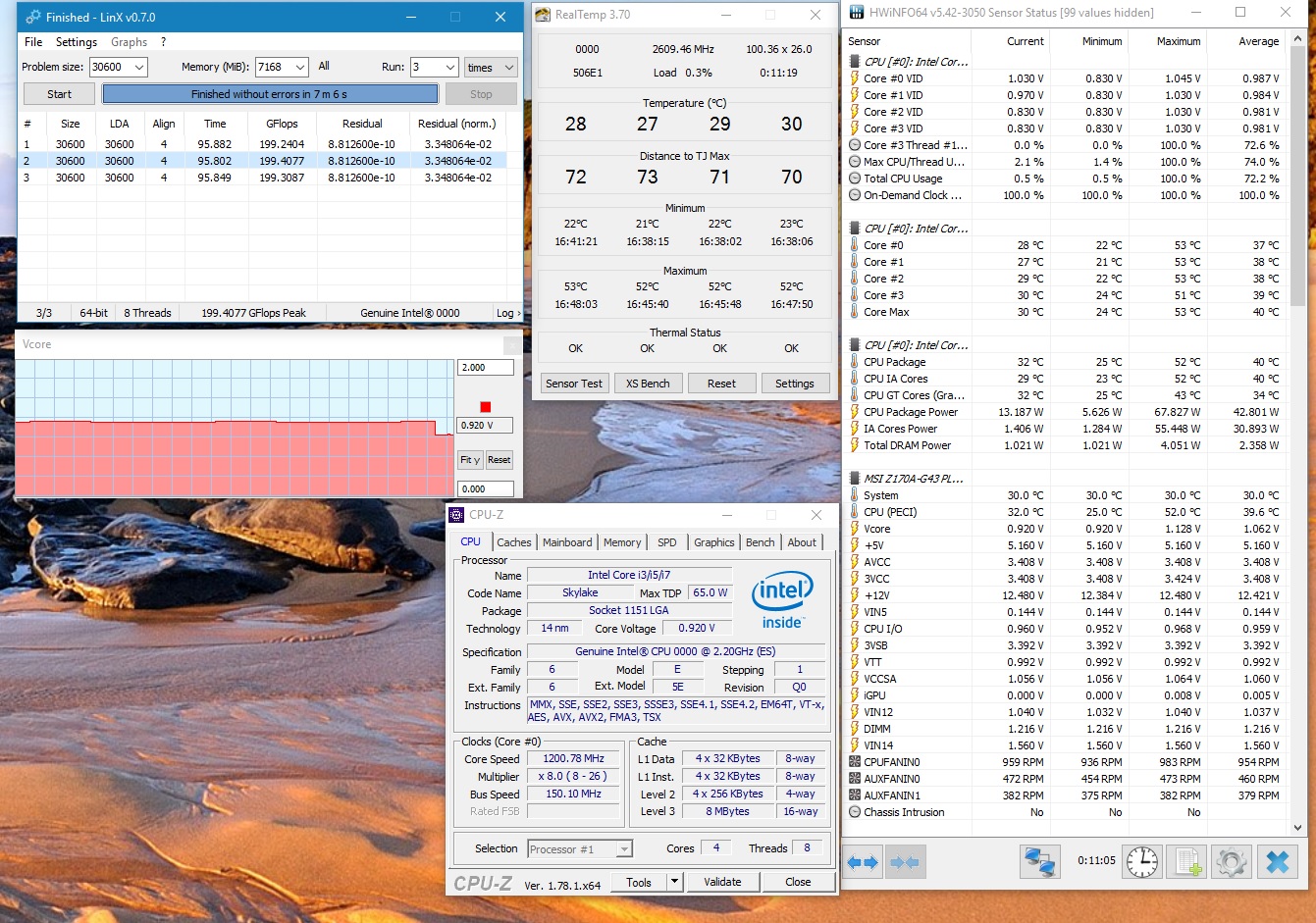Viewport: 1316px width, 923px height.
Task: Select the highlighted run 2 row in LinX results
Action: click(263, 161)
